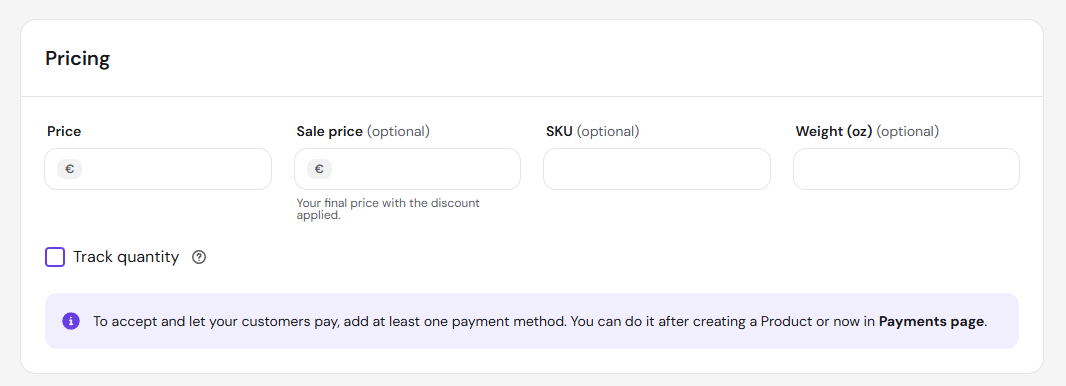The width and height of the screenshot is (1066, 386).
Task: Click the Price input field
Action: pos(158,169)
